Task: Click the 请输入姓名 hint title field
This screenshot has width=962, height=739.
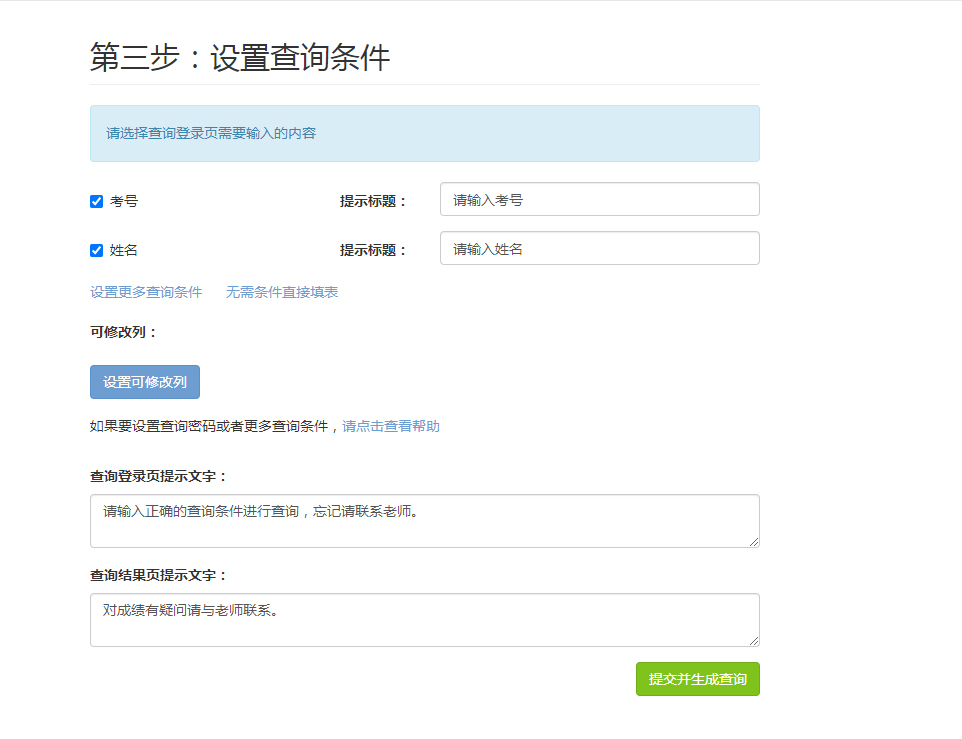Action: [x=599, y=248]
